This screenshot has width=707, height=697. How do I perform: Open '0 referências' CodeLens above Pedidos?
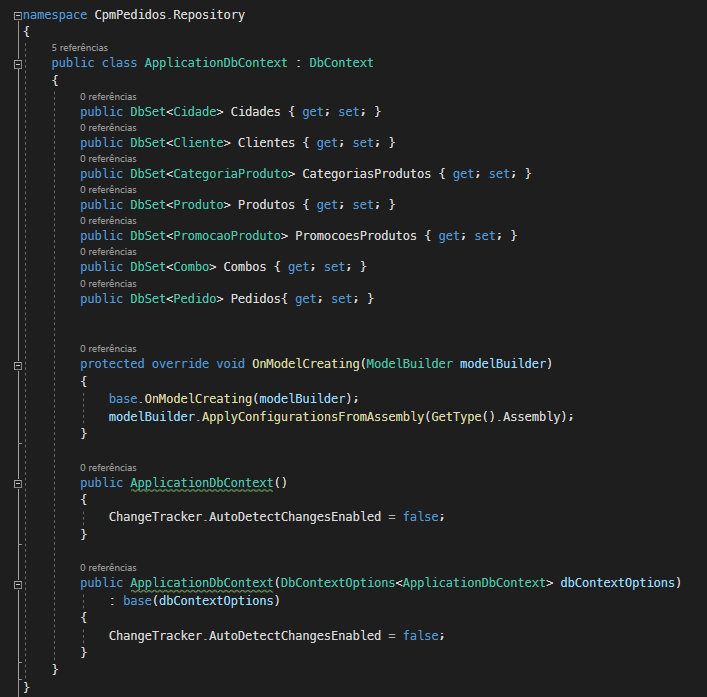[108, 284]
